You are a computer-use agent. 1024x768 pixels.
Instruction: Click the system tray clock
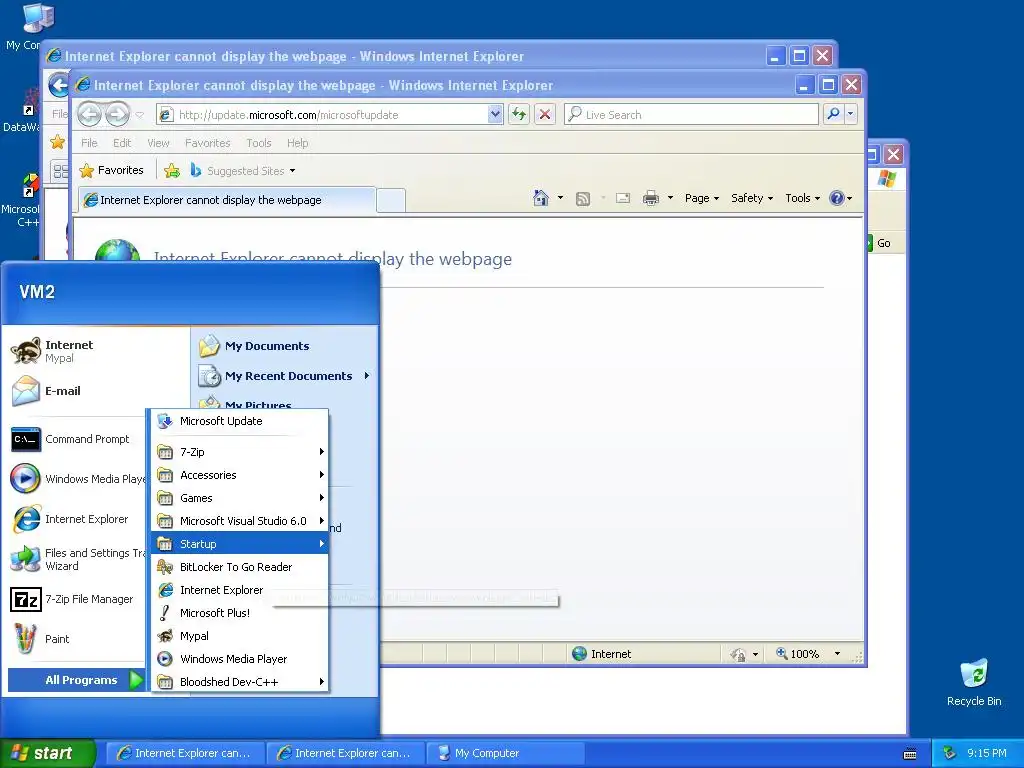(x=986, y=753)
